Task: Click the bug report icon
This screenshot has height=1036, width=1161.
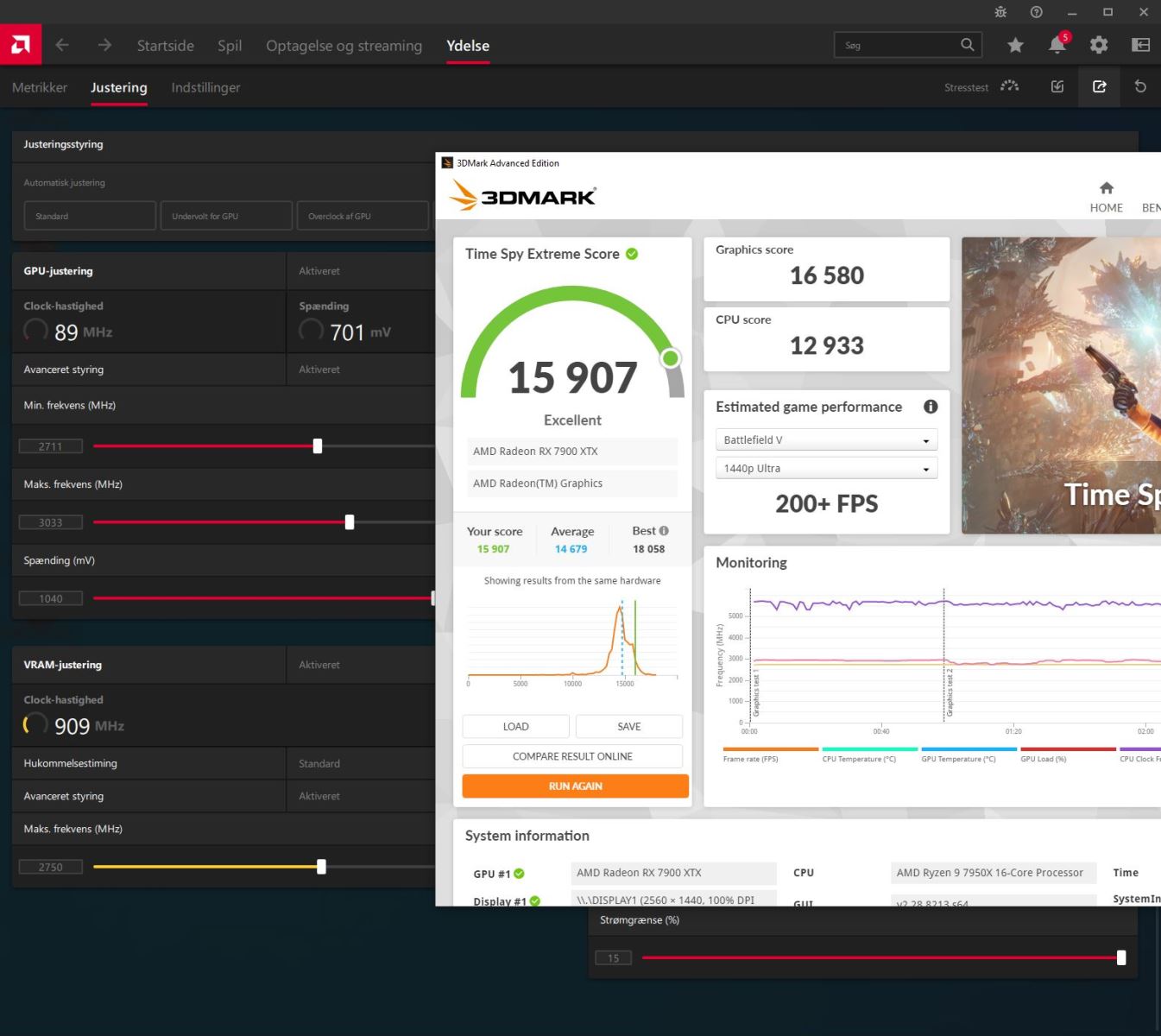Action: (1000, 12)
